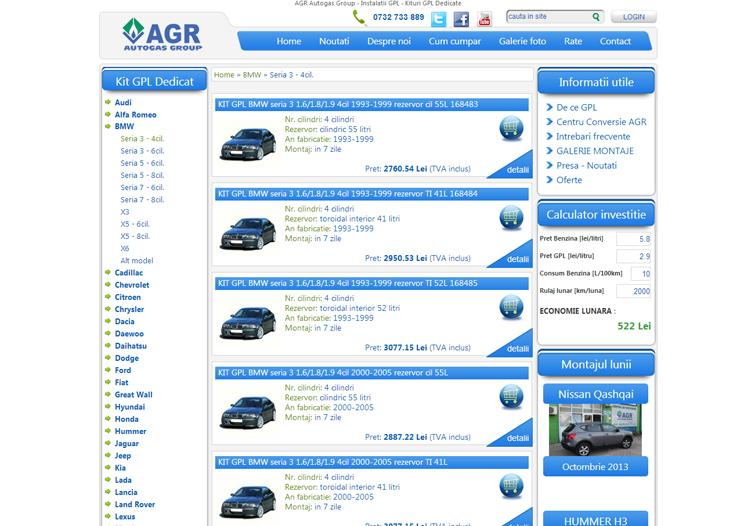Open the Rate menu item
The image size is (740, 526).
(572, 41)
